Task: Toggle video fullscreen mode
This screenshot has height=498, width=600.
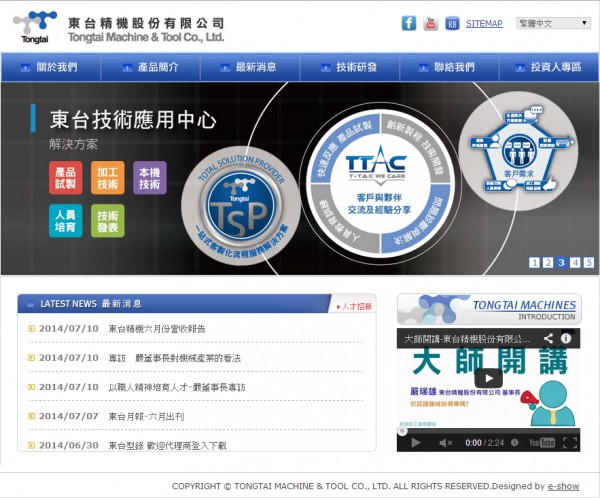Action: (570, 443)
